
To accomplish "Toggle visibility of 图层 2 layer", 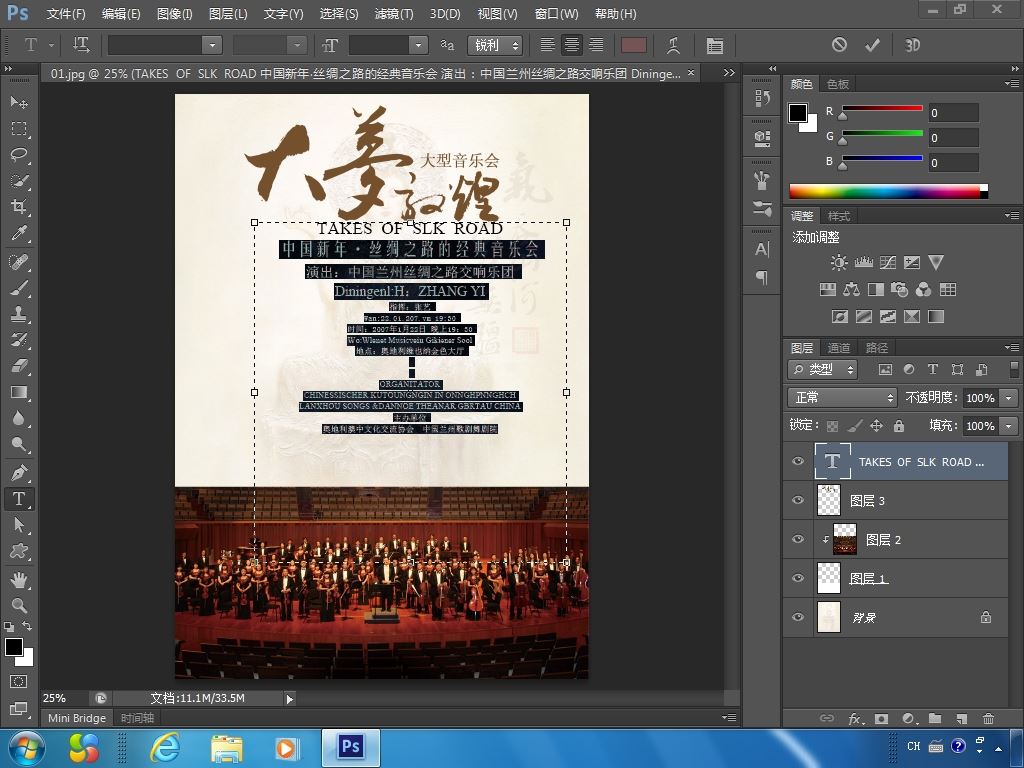I will (x=798, y=539).
